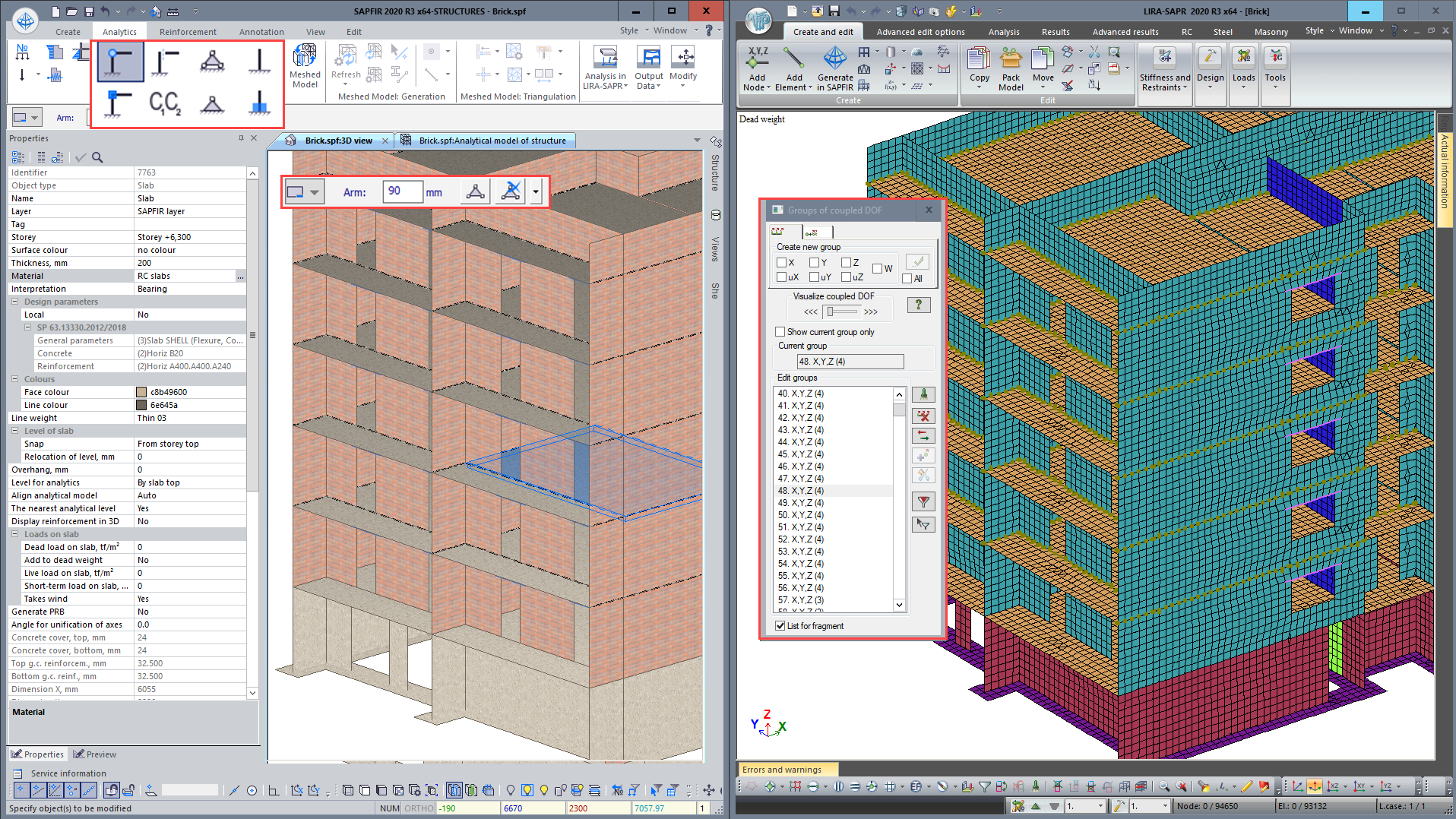This screenshot has width=1456, height=819.
Task: Uncheck List for fragment checkbox
Action: pyautogui.click(x=780, y=626)
